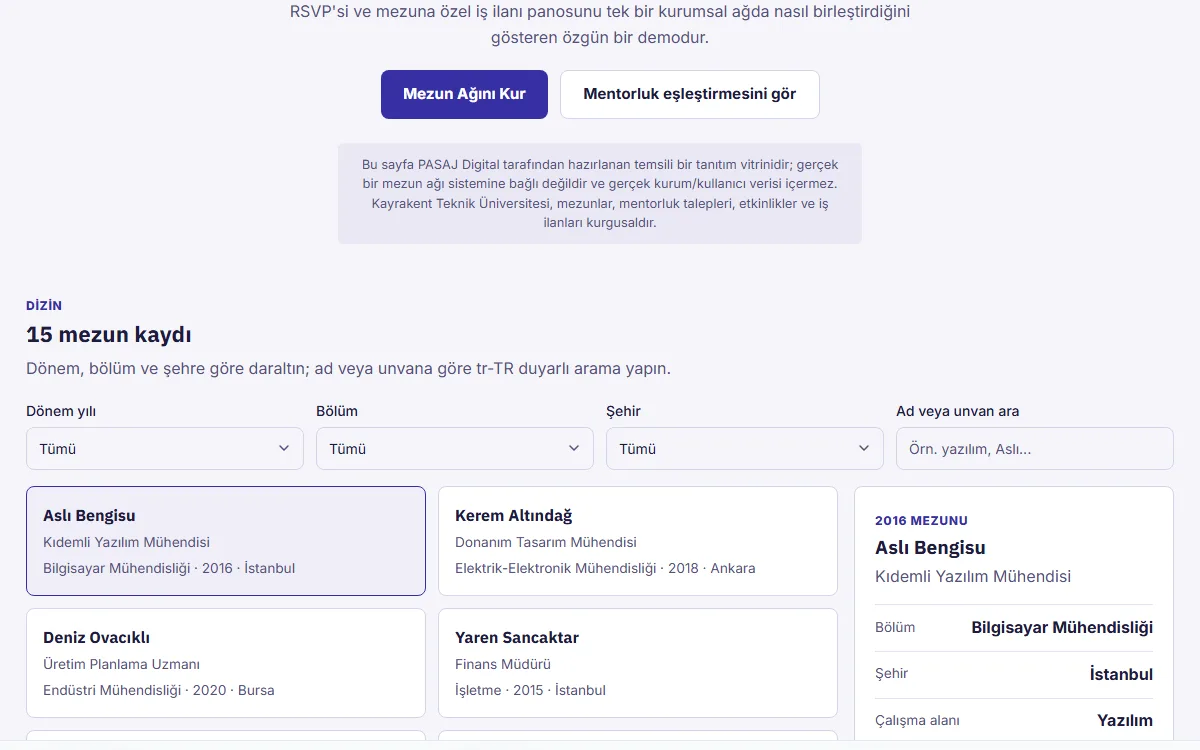Click 'Bilgisayar Mühendisliği' value in detail panel
Screen dimensions: 1200x750
click(1062, 628)
